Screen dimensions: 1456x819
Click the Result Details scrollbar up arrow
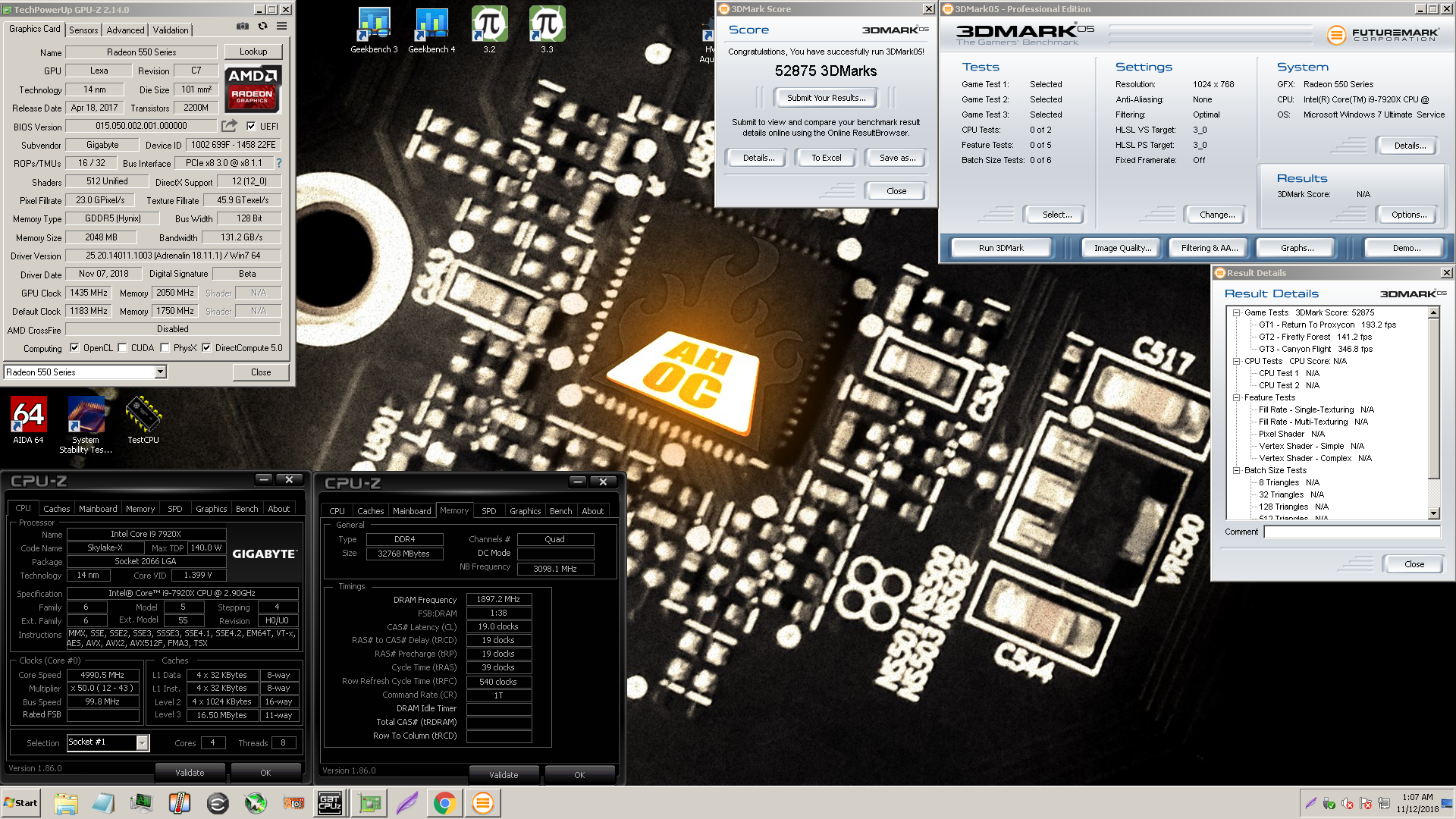coord(1433,312)
